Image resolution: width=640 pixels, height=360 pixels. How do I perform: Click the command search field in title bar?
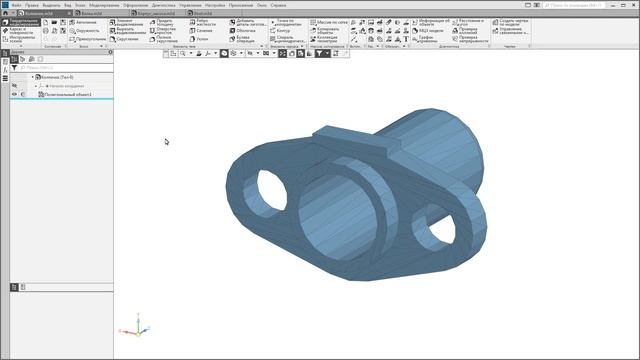coord(573,5)
